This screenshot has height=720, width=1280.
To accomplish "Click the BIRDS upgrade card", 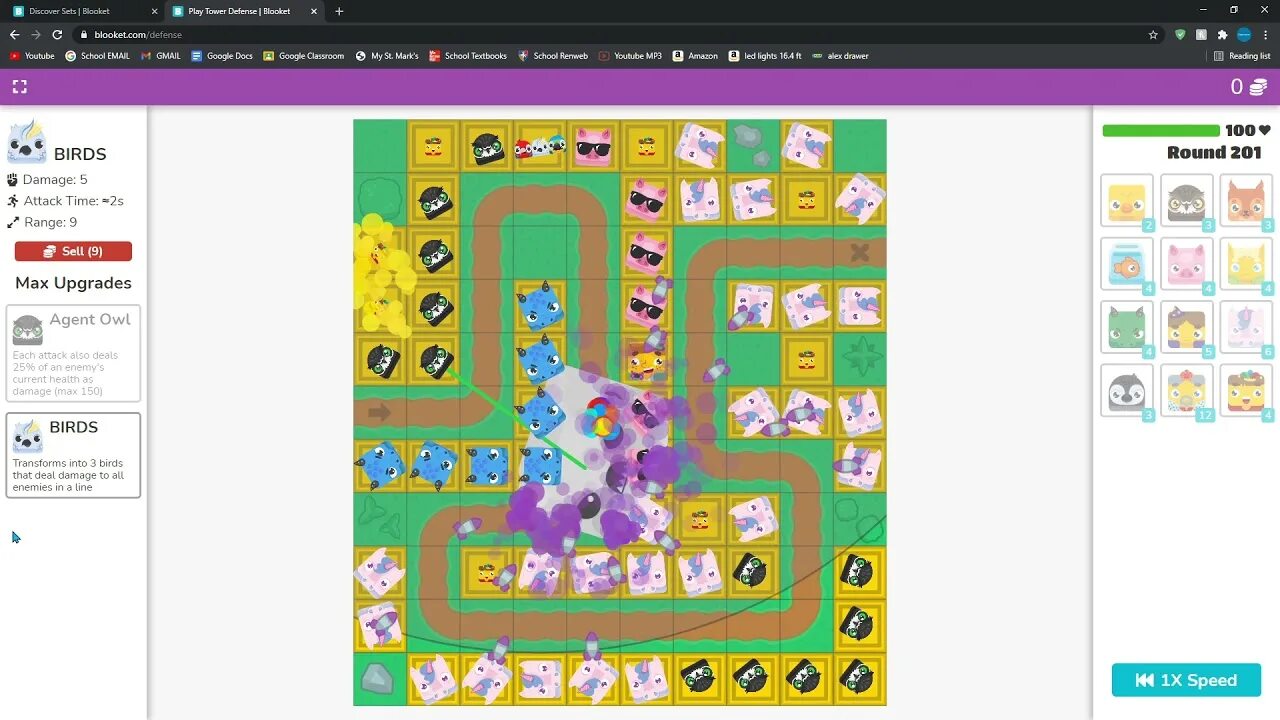I will tap(73, 455).
